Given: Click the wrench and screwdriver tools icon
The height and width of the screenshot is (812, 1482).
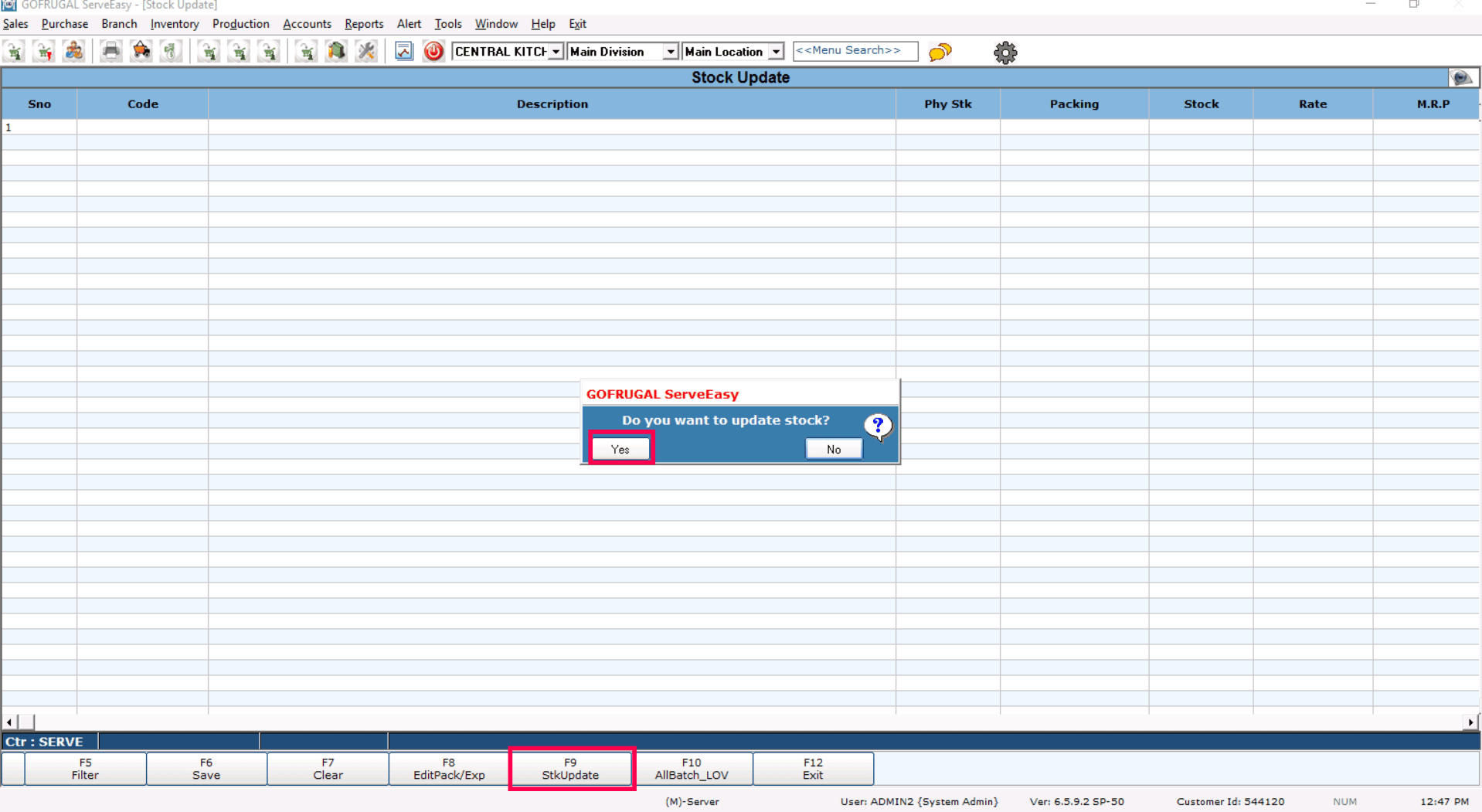Looking at the screenshot, I should click(366, 52).
